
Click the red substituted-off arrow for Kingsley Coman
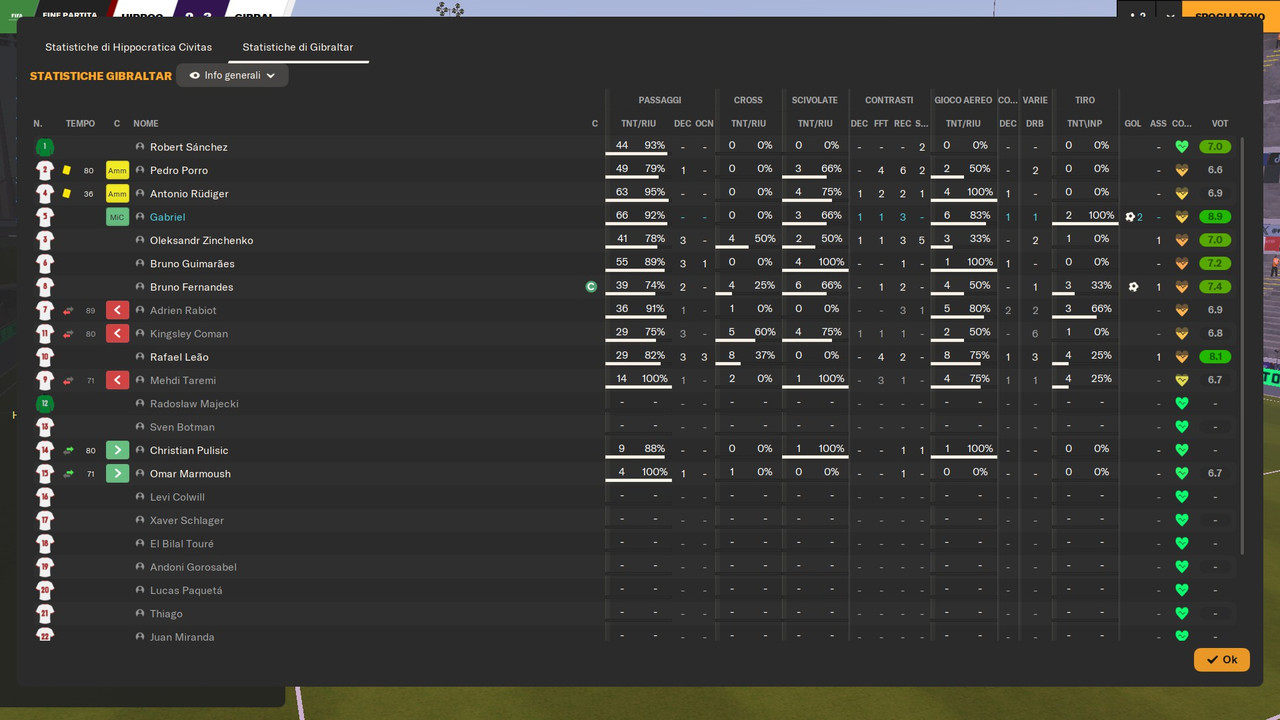(x=117, y=334)
